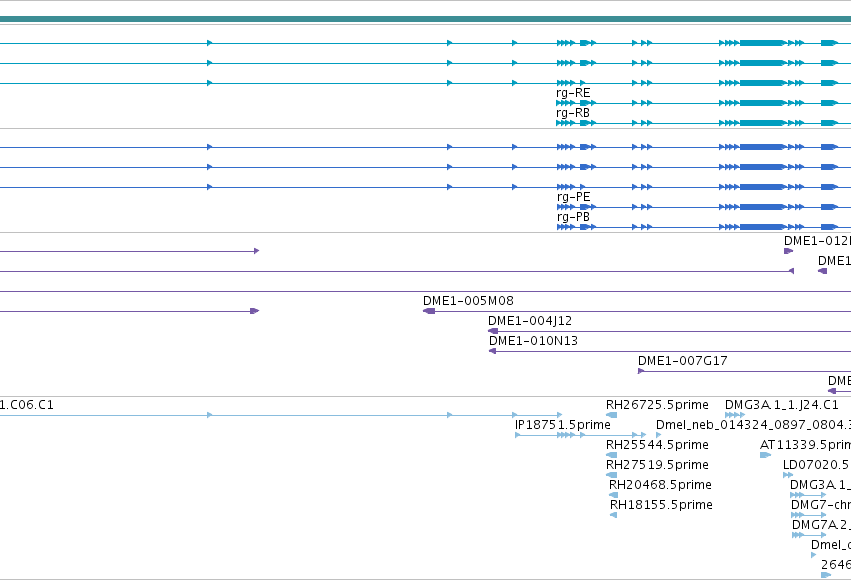851x580 pixels.
Task: Click the DME1-007G17 start arrowhead glyph
Action: (641, 371)
